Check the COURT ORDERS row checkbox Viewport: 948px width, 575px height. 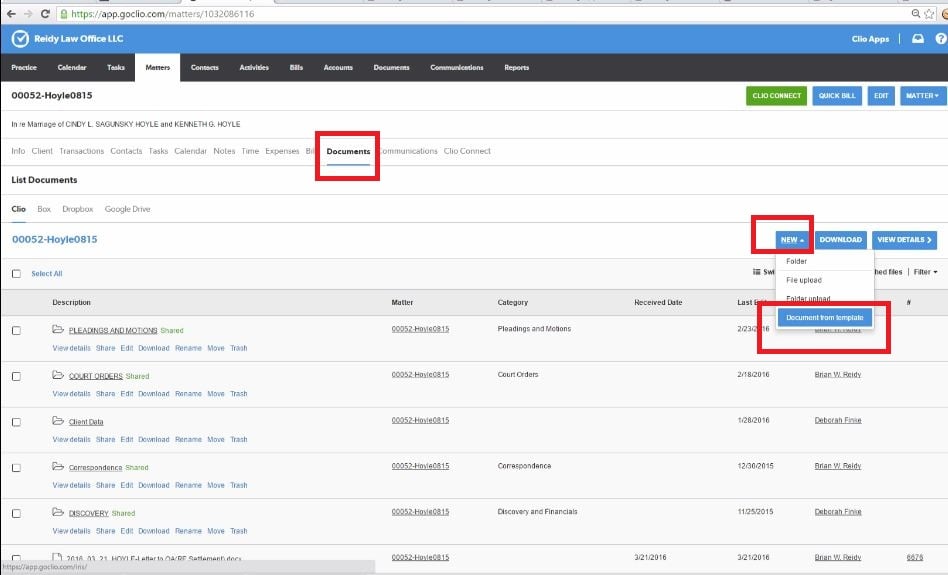point(16,377)
